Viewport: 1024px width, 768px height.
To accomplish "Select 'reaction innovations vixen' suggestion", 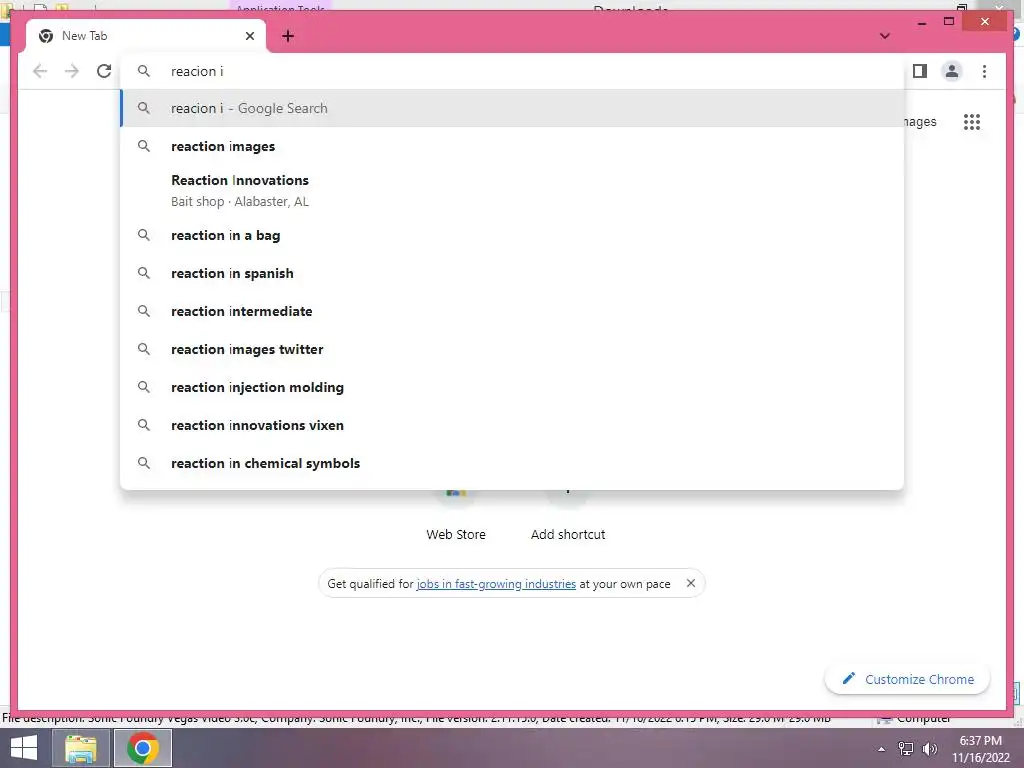I will 513,425.
